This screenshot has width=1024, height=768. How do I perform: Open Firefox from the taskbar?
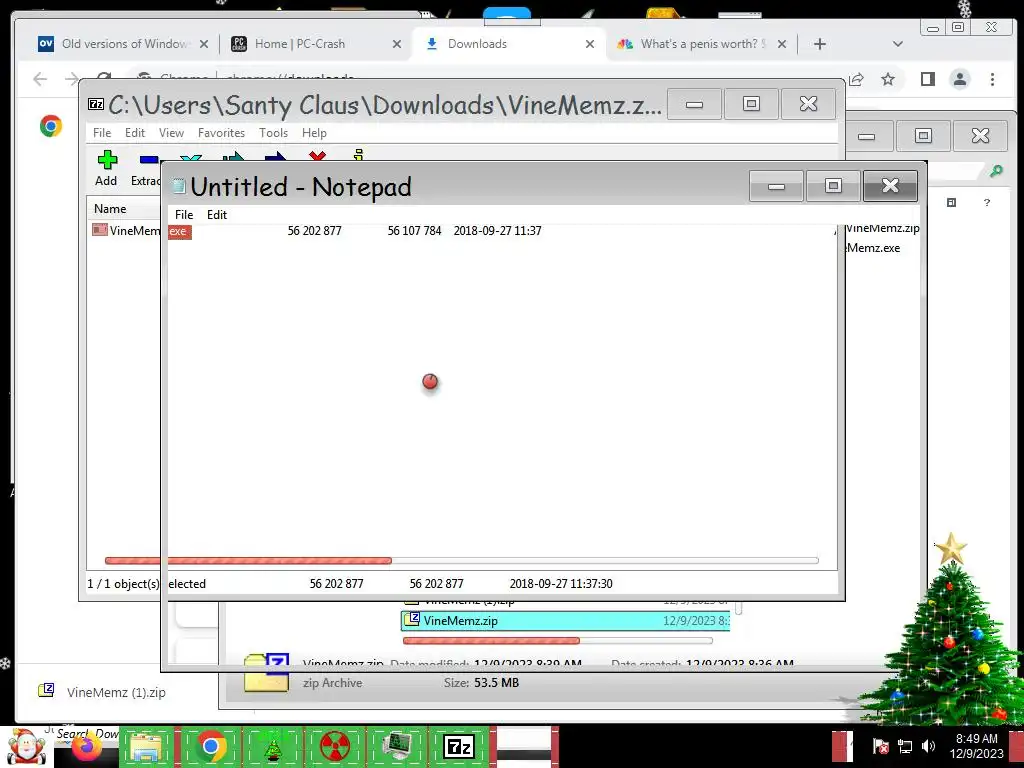tap(86, 748)
